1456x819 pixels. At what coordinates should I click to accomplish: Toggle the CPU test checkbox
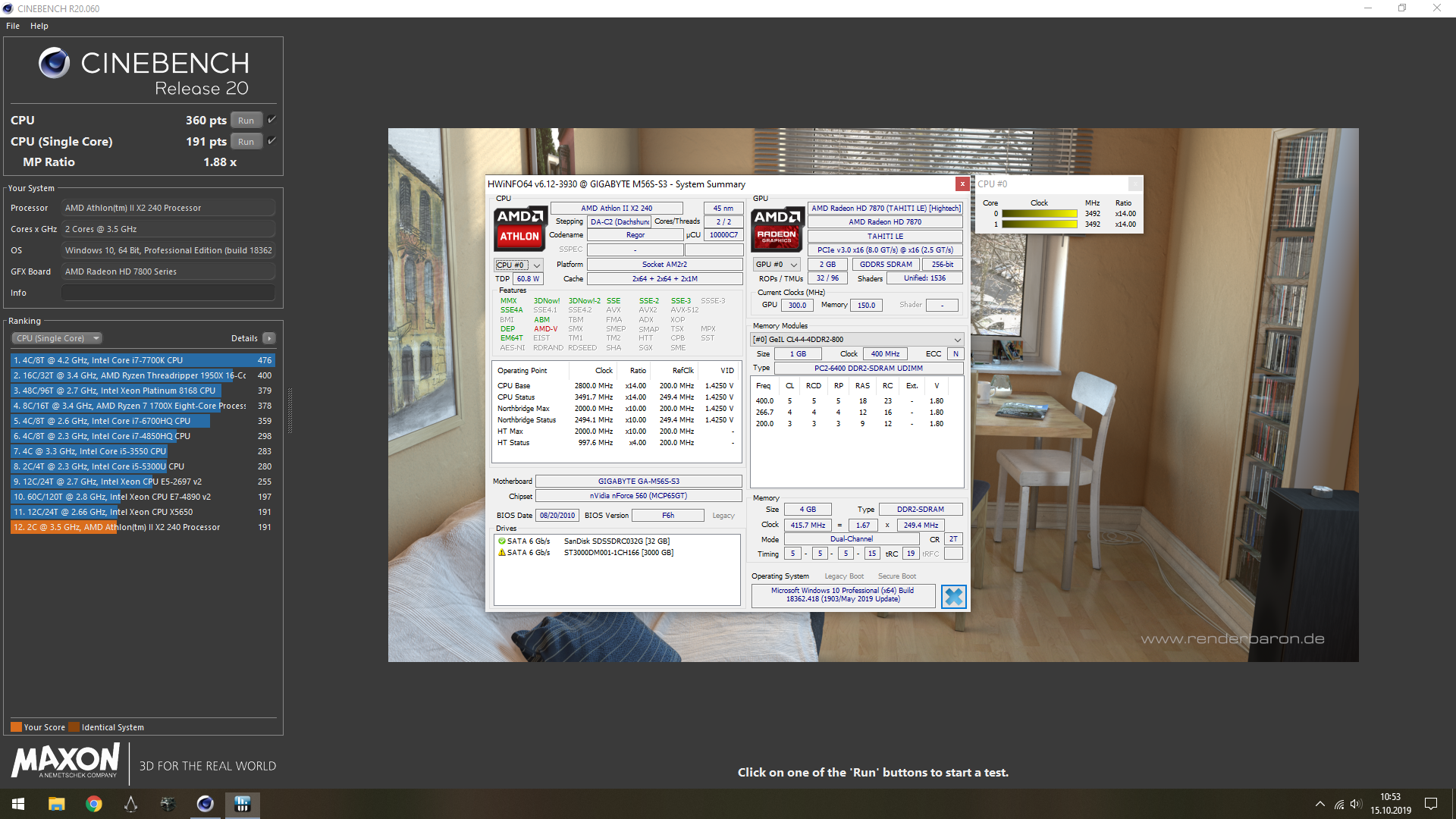pos(271,120)
